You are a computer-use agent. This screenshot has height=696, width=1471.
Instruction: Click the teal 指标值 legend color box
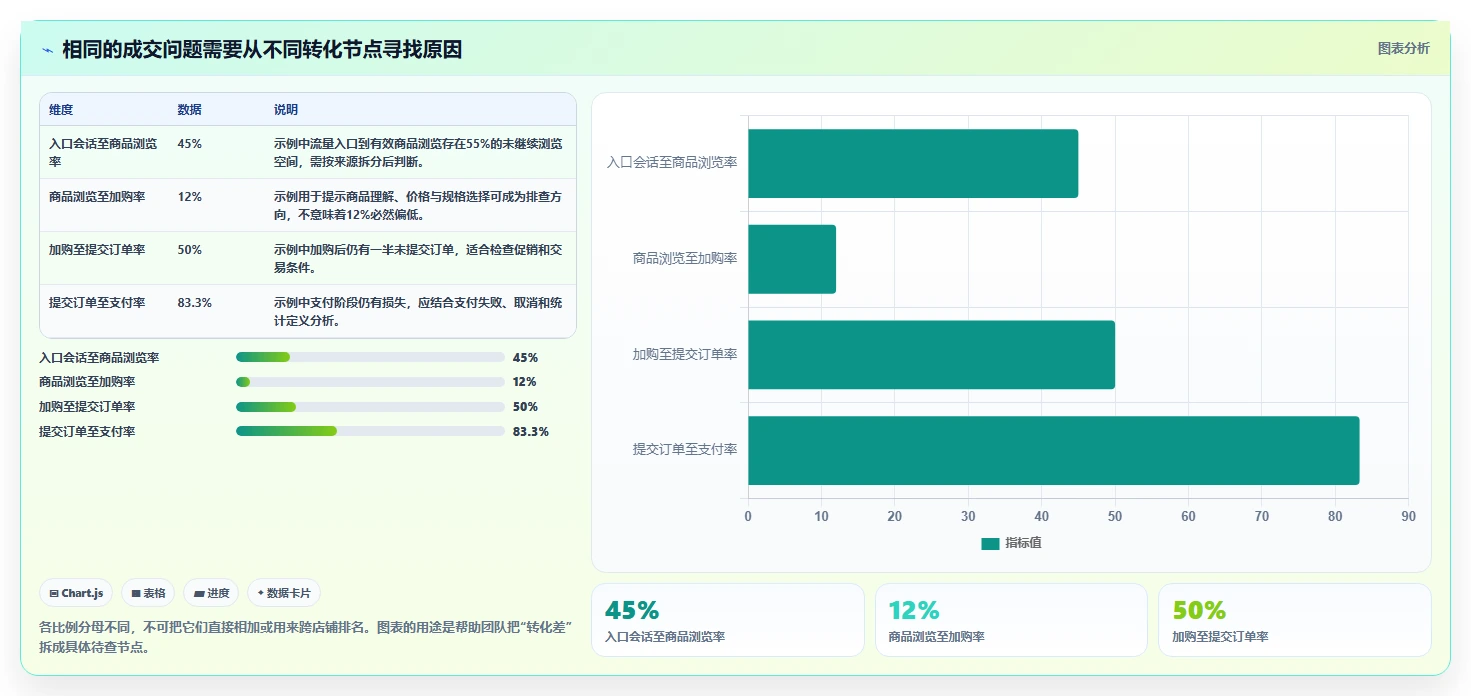pyautogui.click(x=990, y=543)
